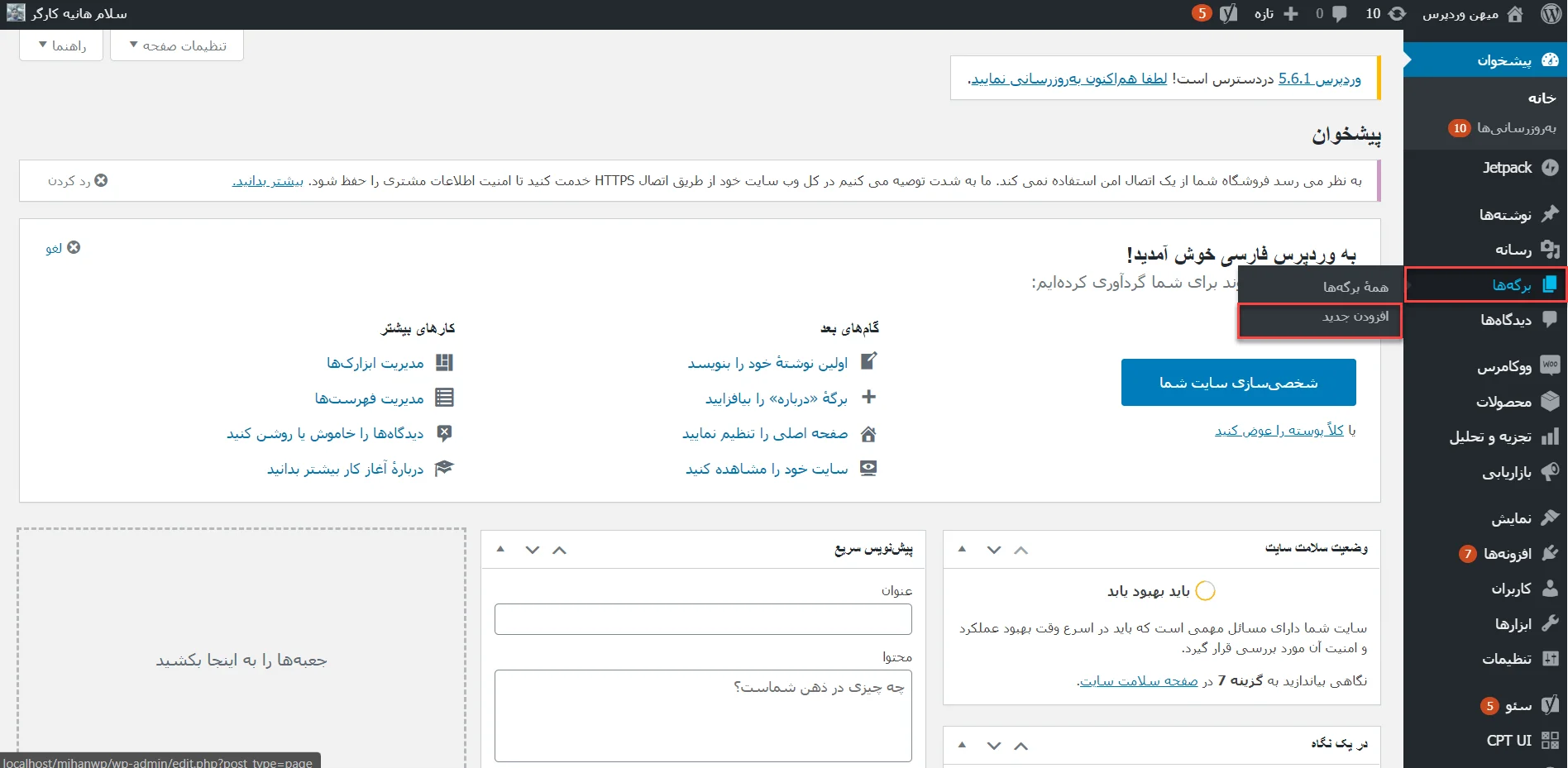Screen dimensions: 1568x768
Task: Click the Yoast icon for سئو in sidebar
Action: click(1551, 704)
